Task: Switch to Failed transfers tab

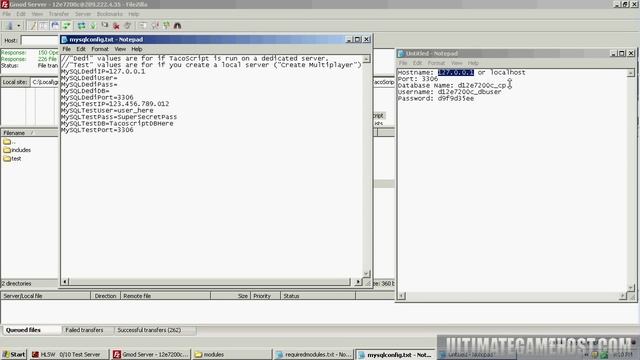Action: 84,330
